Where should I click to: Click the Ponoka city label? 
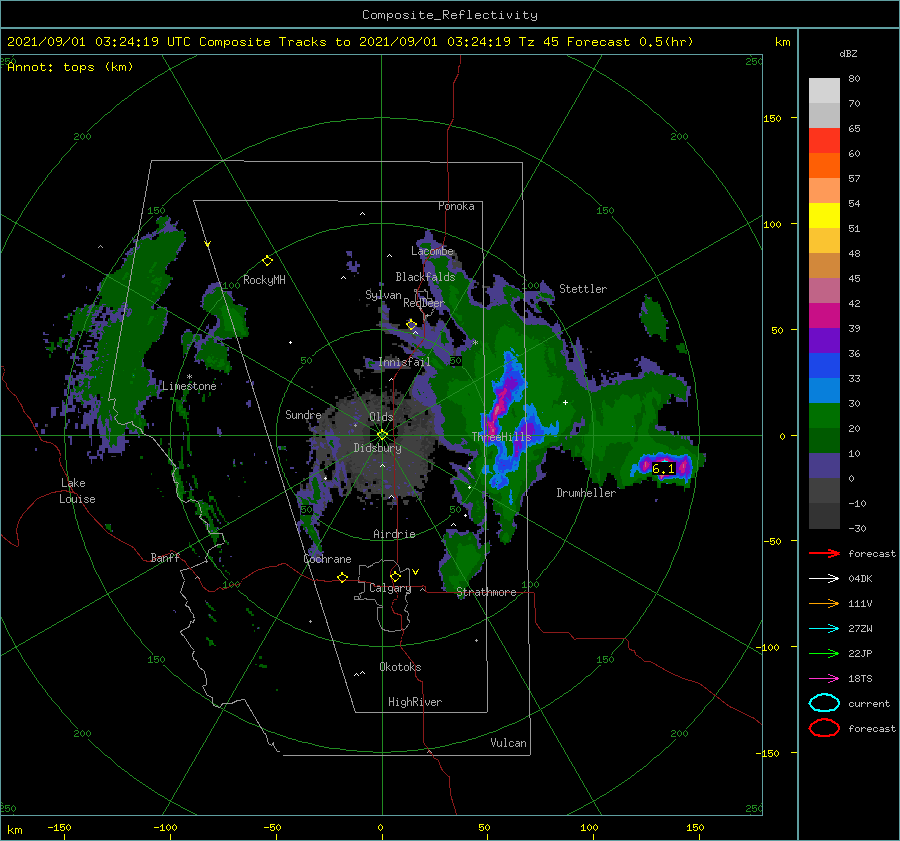pos(456,206)
